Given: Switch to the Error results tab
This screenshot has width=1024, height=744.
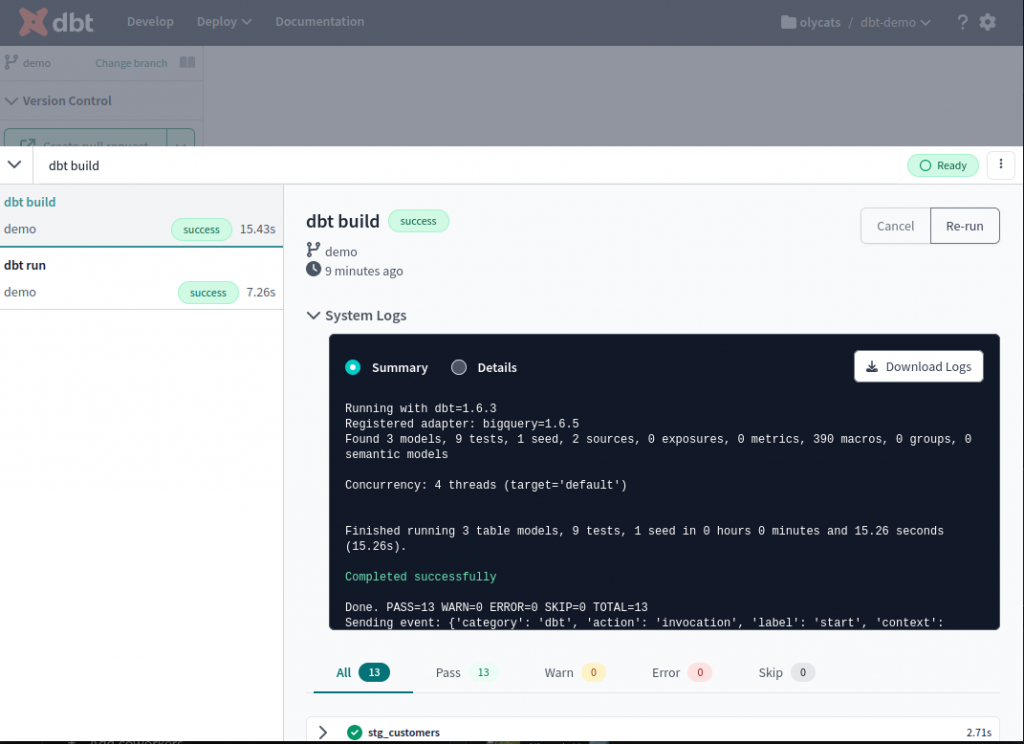Looking at the screenshot, I should point(681,672).
